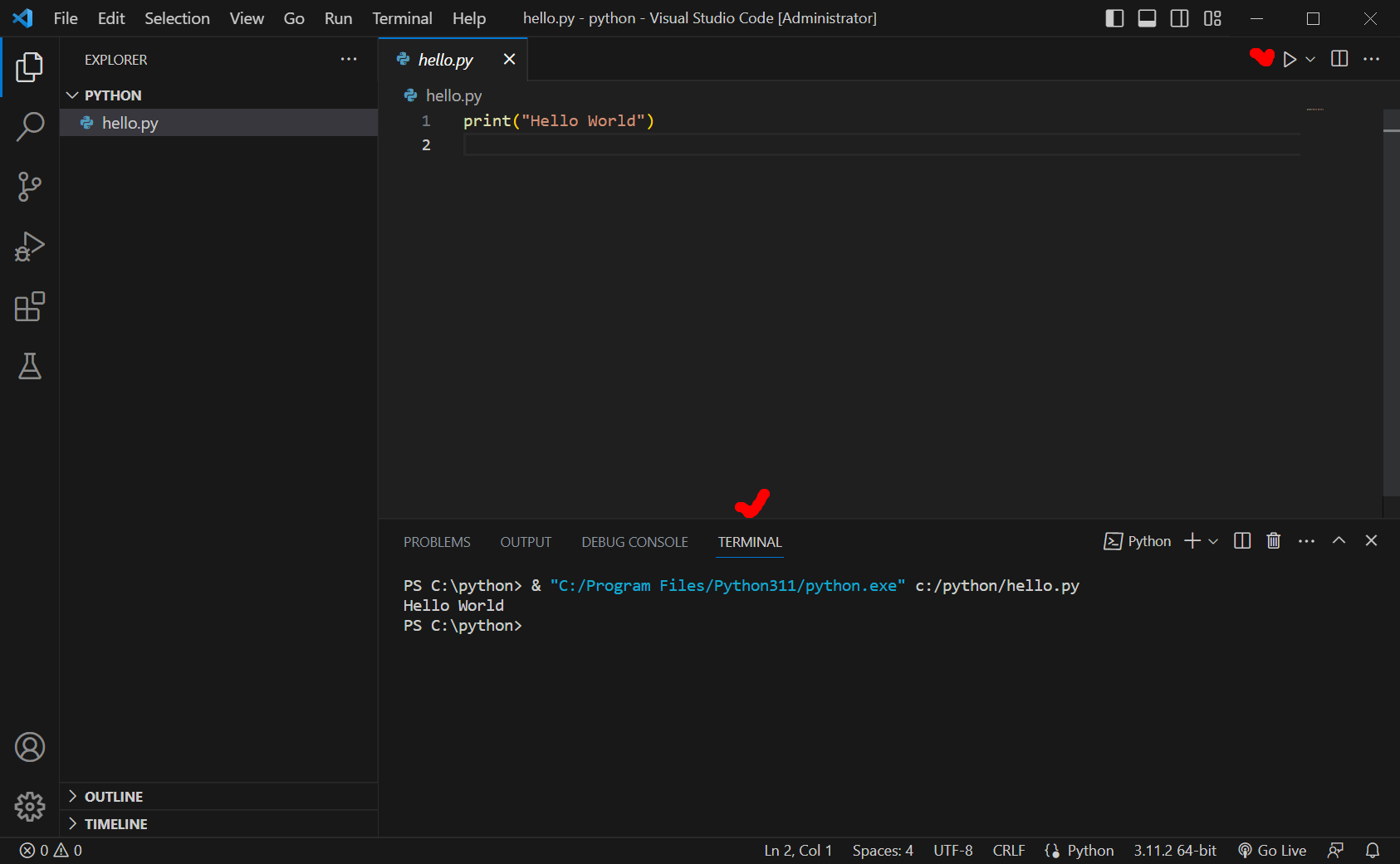Select the TERMINAL panel tab
The image size is (1400, 864).
pyautogui.click(x=750, y=542)
